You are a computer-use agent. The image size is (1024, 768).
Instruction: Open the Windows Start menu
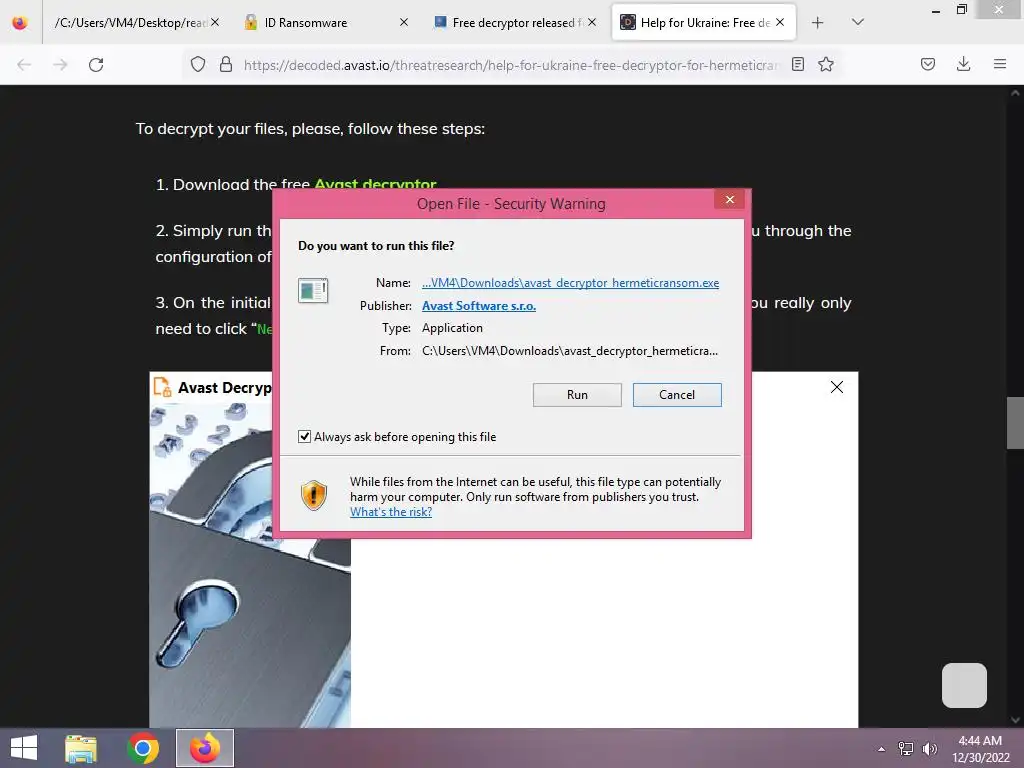pos(24,748)
